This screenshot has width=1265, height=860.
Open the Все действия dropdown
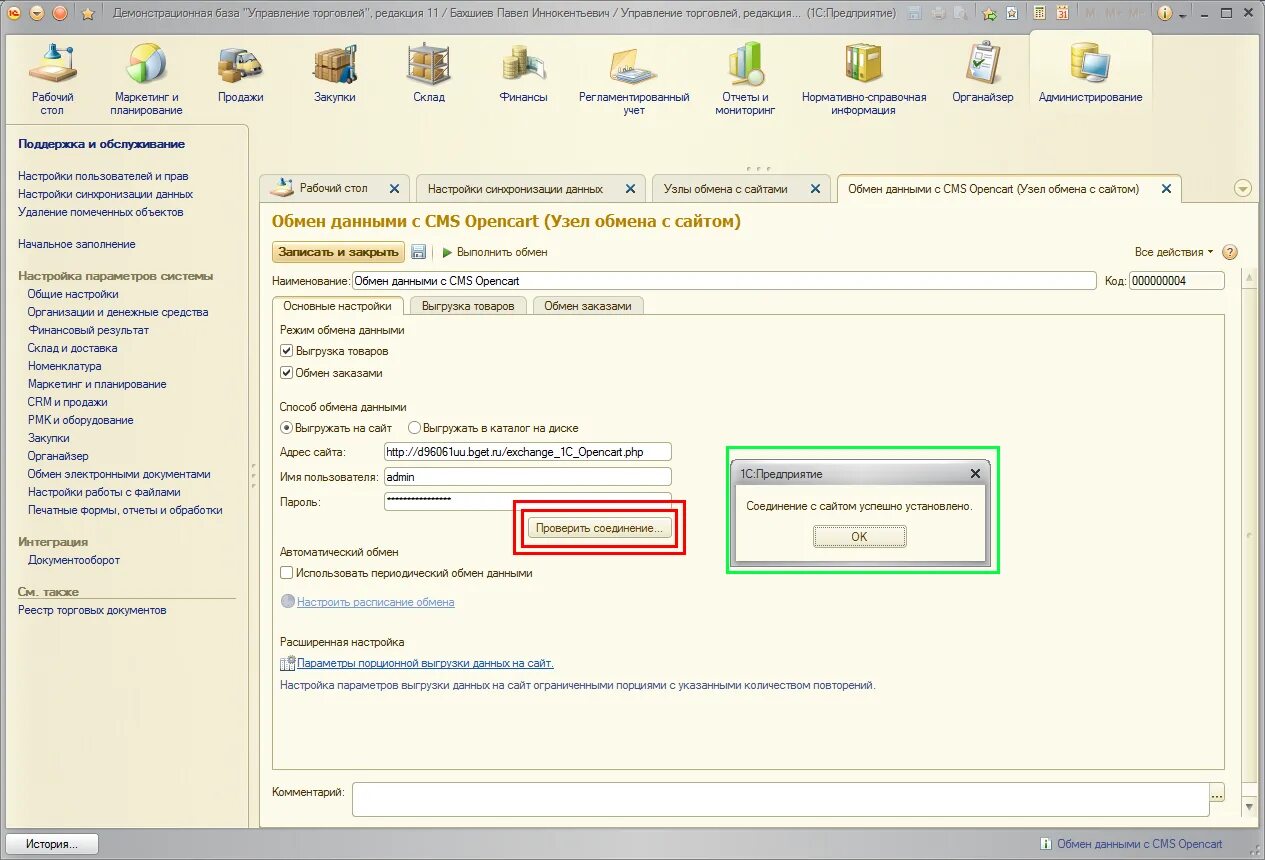click(x=1174, y=252)
